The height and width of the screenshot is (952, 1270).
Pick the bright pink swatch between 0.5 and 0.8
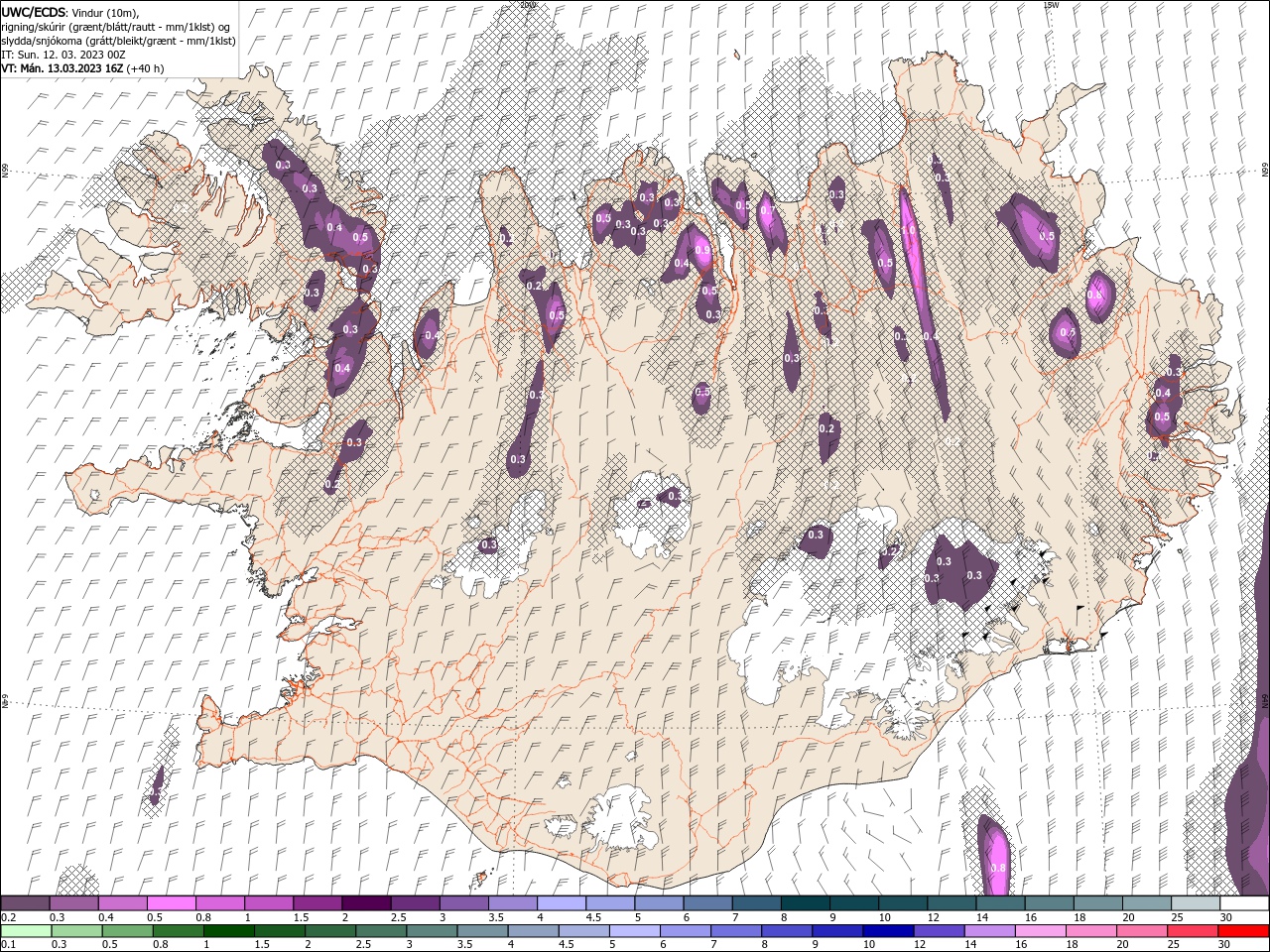(x=172, y=903)
